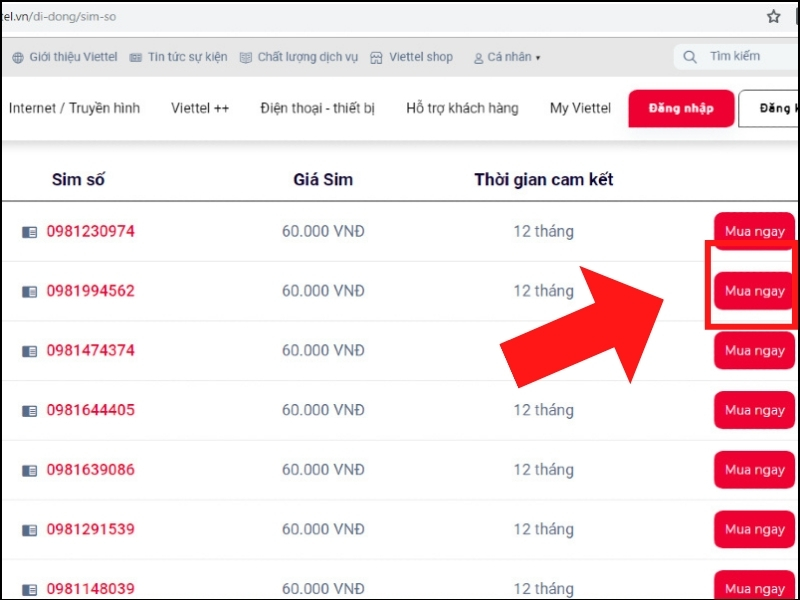Click the Đăng nhập login button

(x=681, y=108)
